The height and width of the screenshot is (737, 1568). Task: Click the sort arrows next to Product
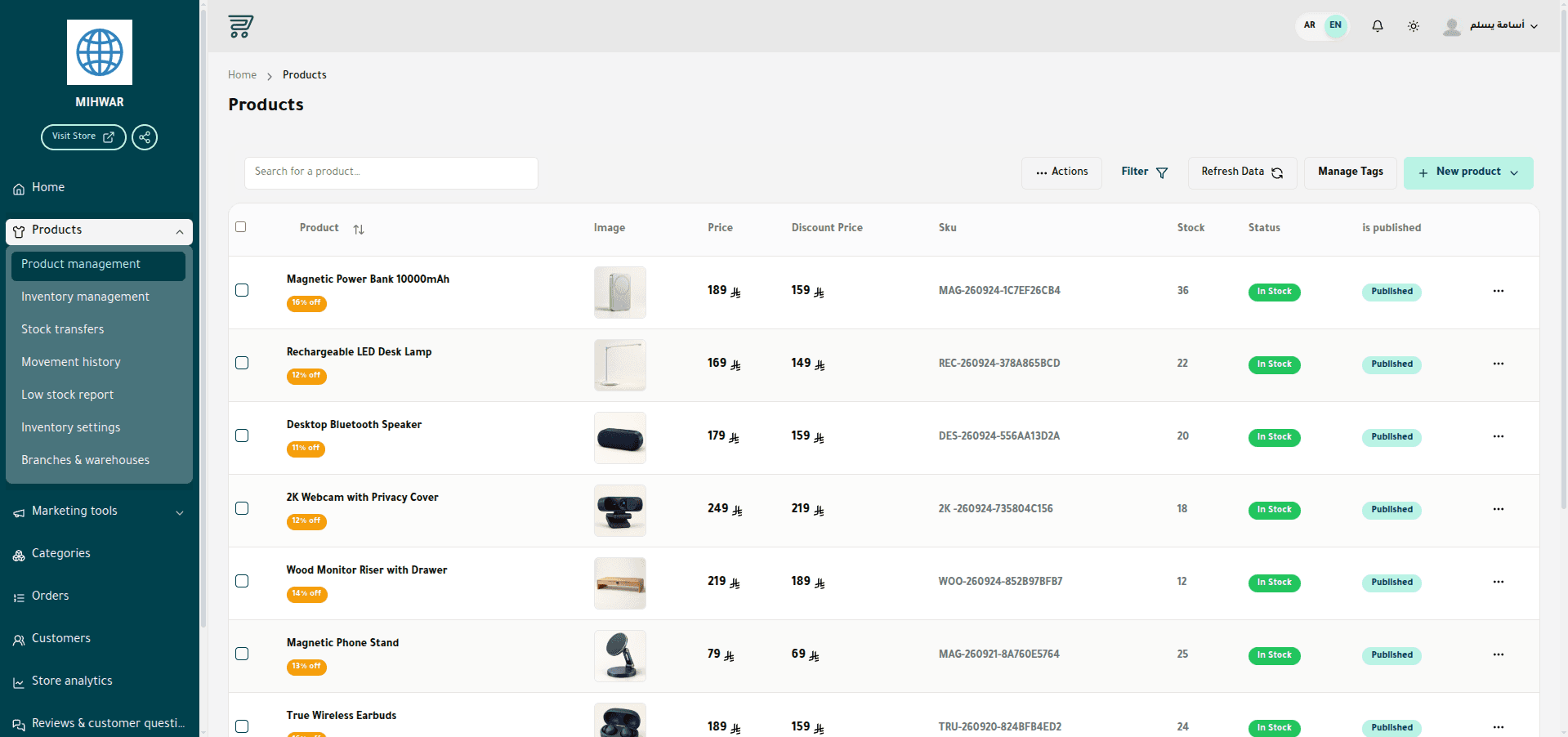pyautogui.click(x=359, y=230)
